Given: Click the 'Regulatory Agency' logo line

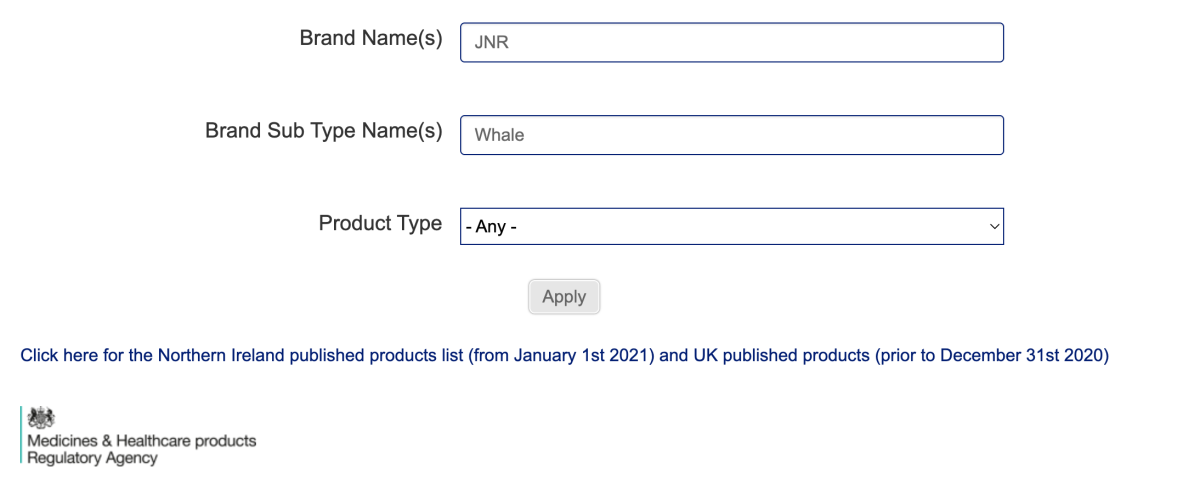Looking at the screenshot, I should (92, 458).
